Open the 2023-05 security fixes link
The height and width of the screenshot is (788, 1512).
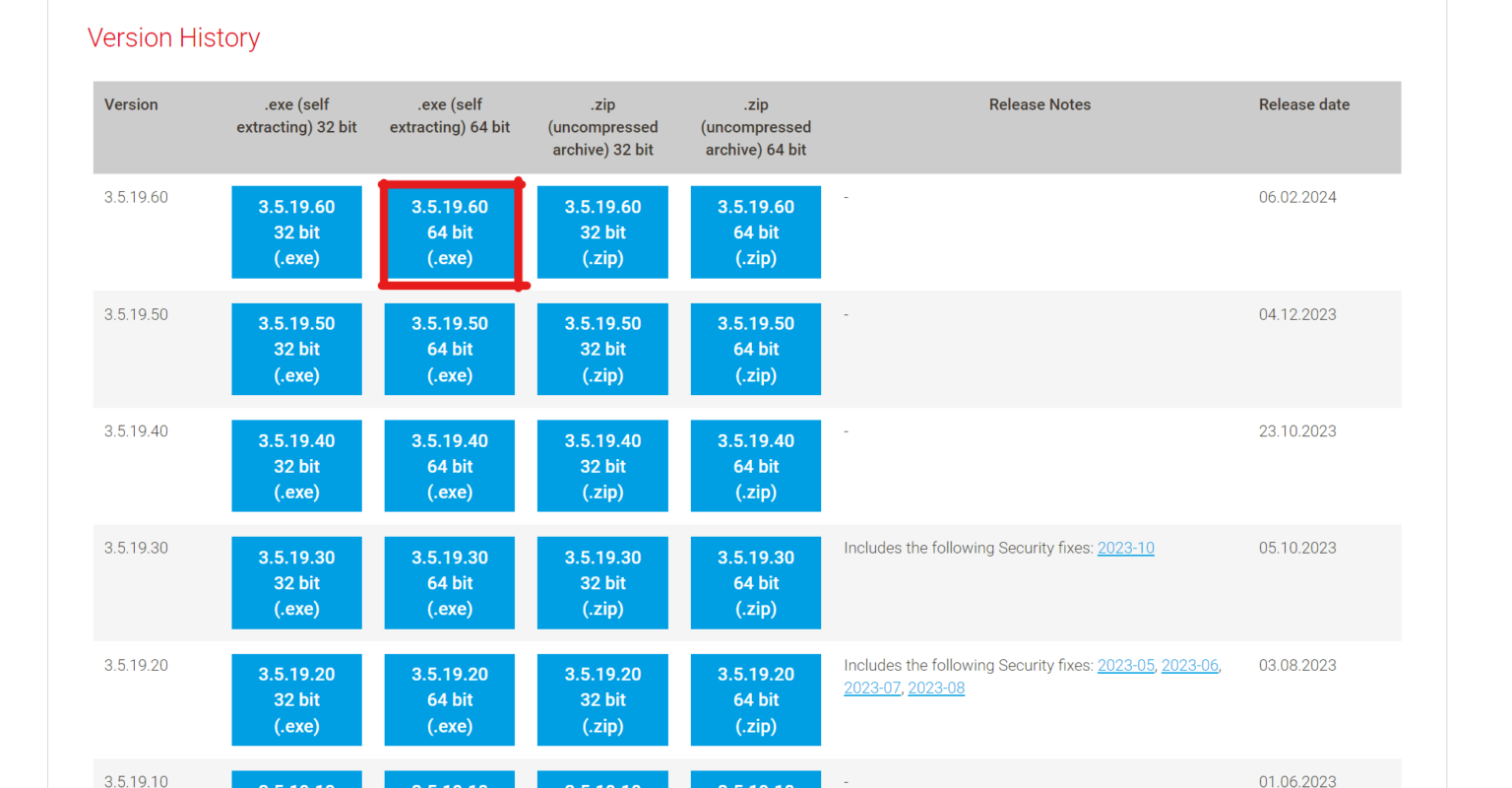coord(1125,666)
